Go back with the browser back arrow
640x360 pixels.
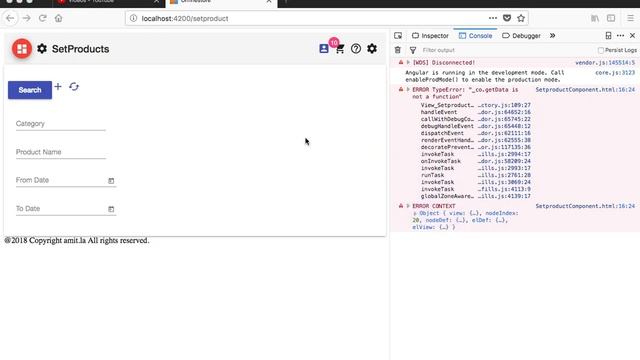click(x=10, y=18)
